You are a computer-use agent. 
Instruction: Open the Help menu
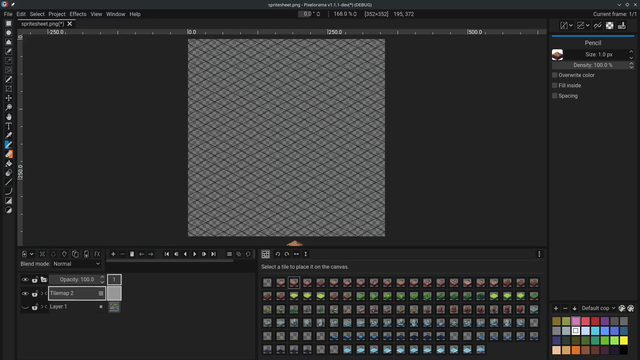[135, 14]
